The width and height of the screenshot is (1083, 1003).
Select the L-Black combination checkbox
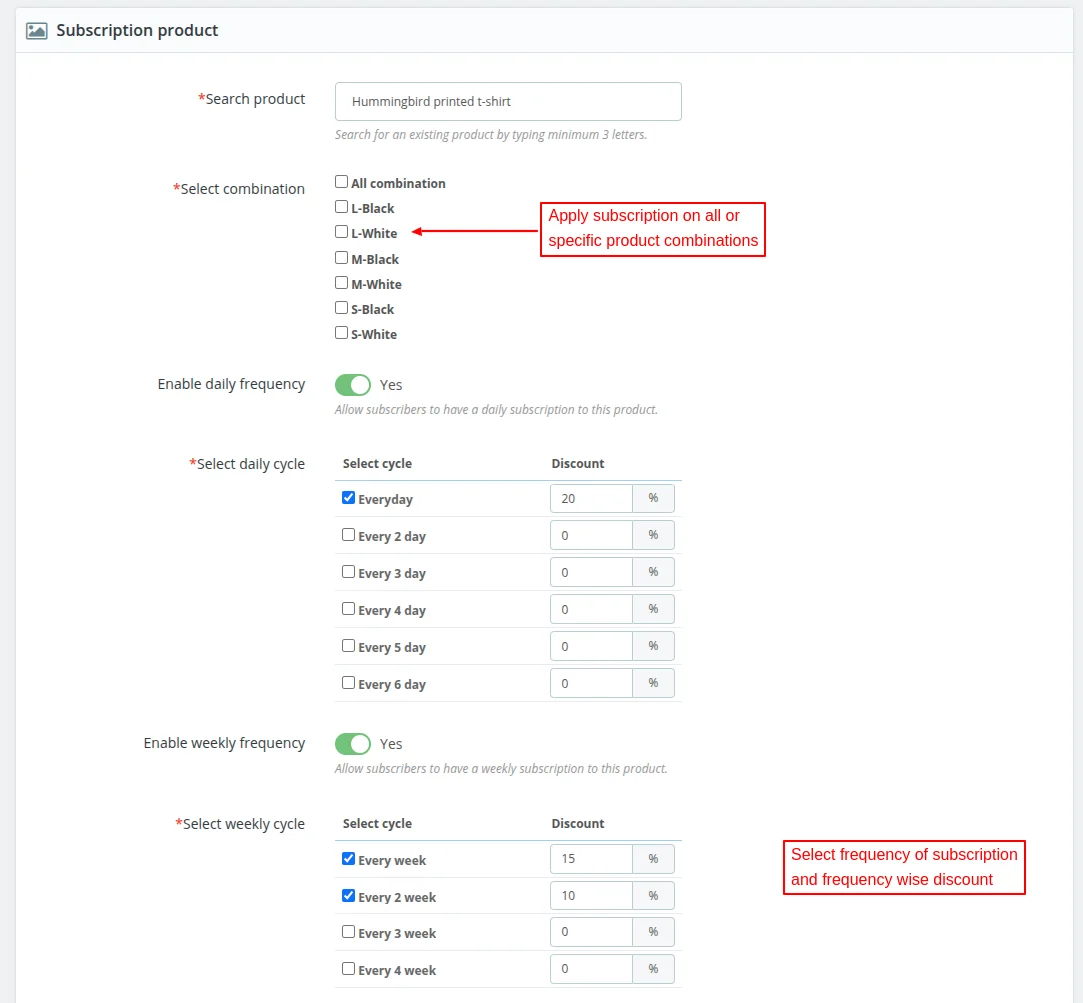pos(342,207)
